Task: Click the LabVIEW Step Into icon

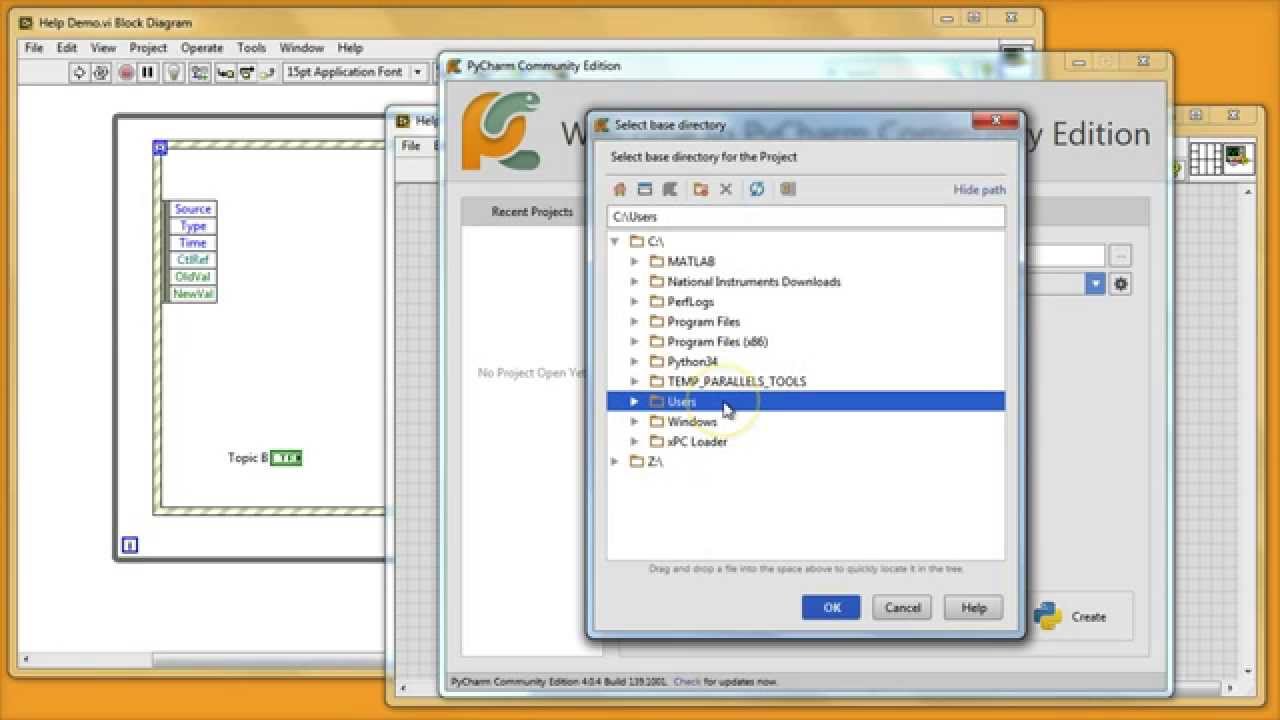Action: pos(225,72)
